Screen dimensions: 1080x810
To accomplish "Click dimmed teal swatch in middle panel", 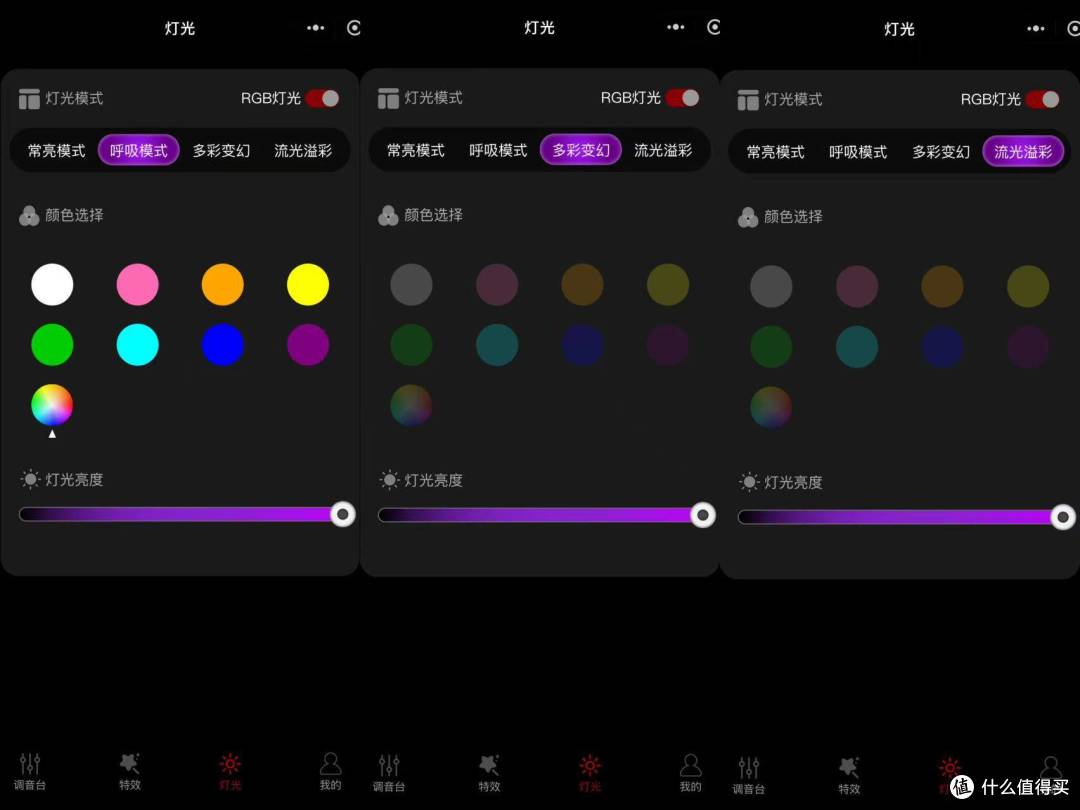I will tap(497, 345).
